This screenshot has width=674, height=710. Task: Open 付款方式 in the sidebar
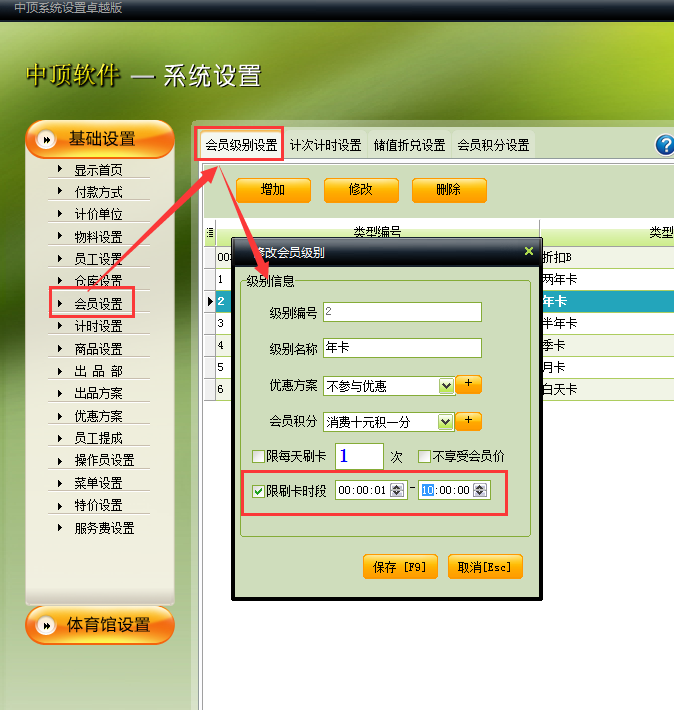98,192
